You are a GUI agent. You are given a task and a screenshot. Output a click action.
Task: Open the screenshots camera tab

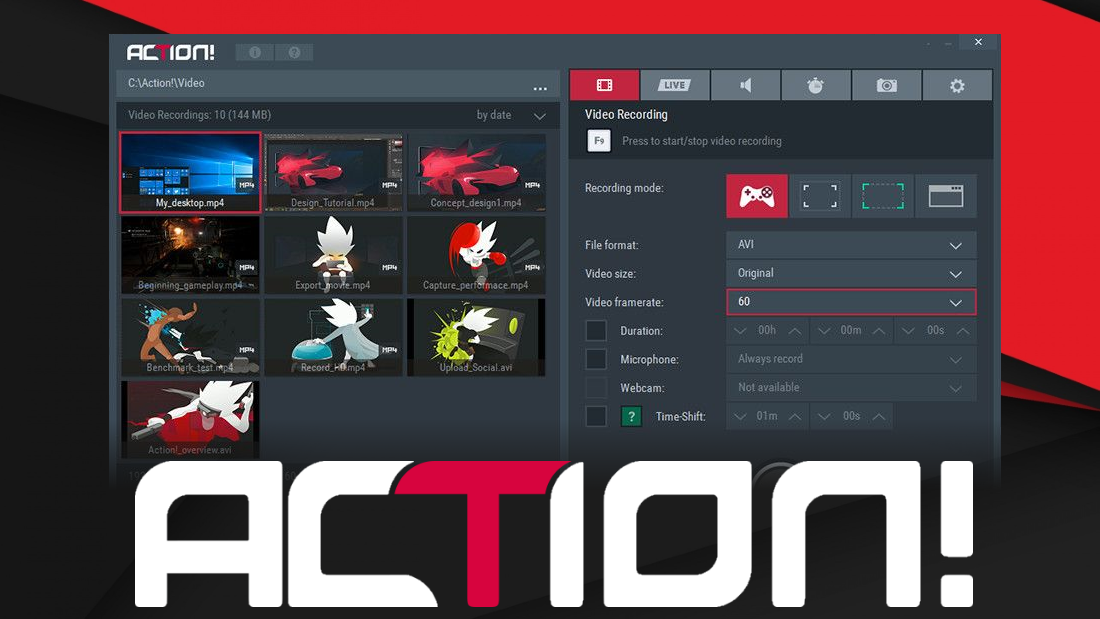pos(886,86)
